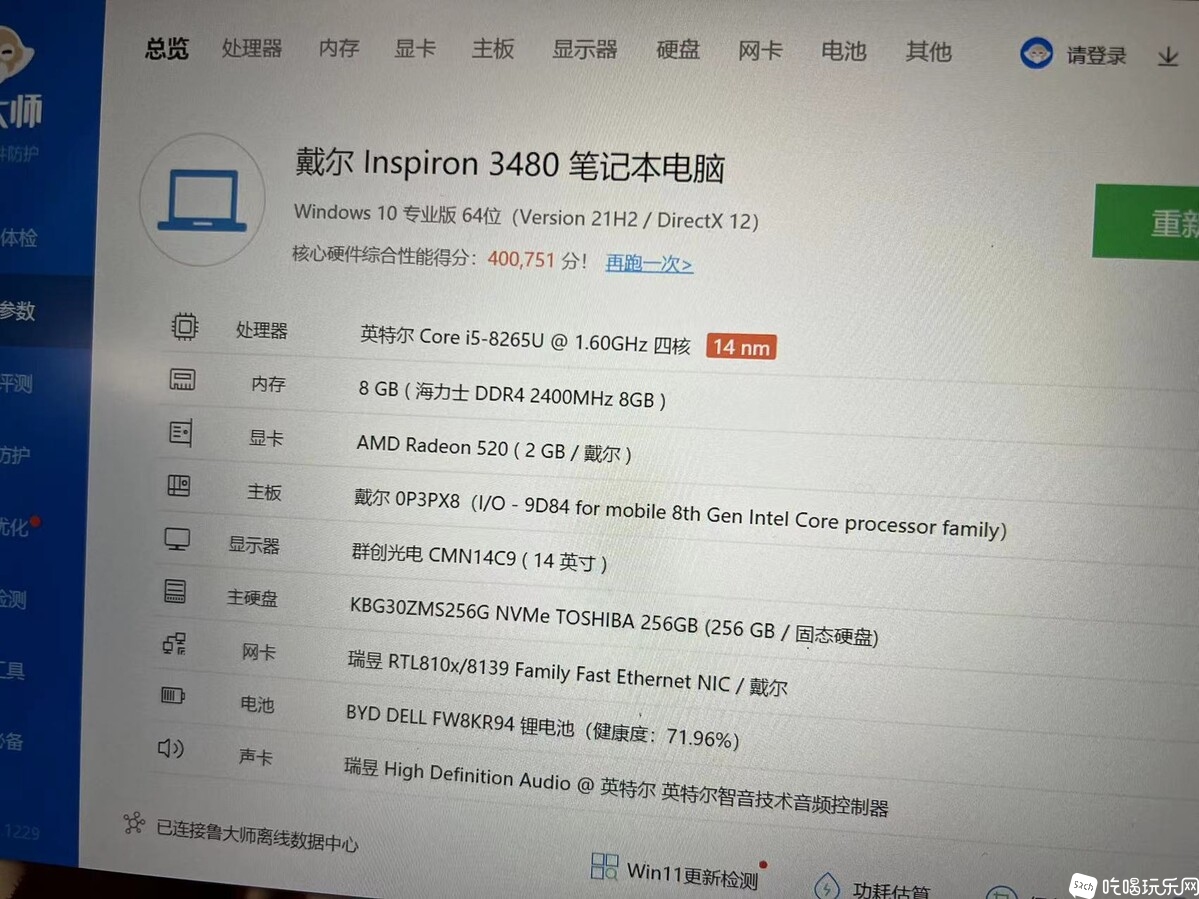Click the 14 nm badge
The height and width of the screenshot is (899, 1199).
[741, 347]
